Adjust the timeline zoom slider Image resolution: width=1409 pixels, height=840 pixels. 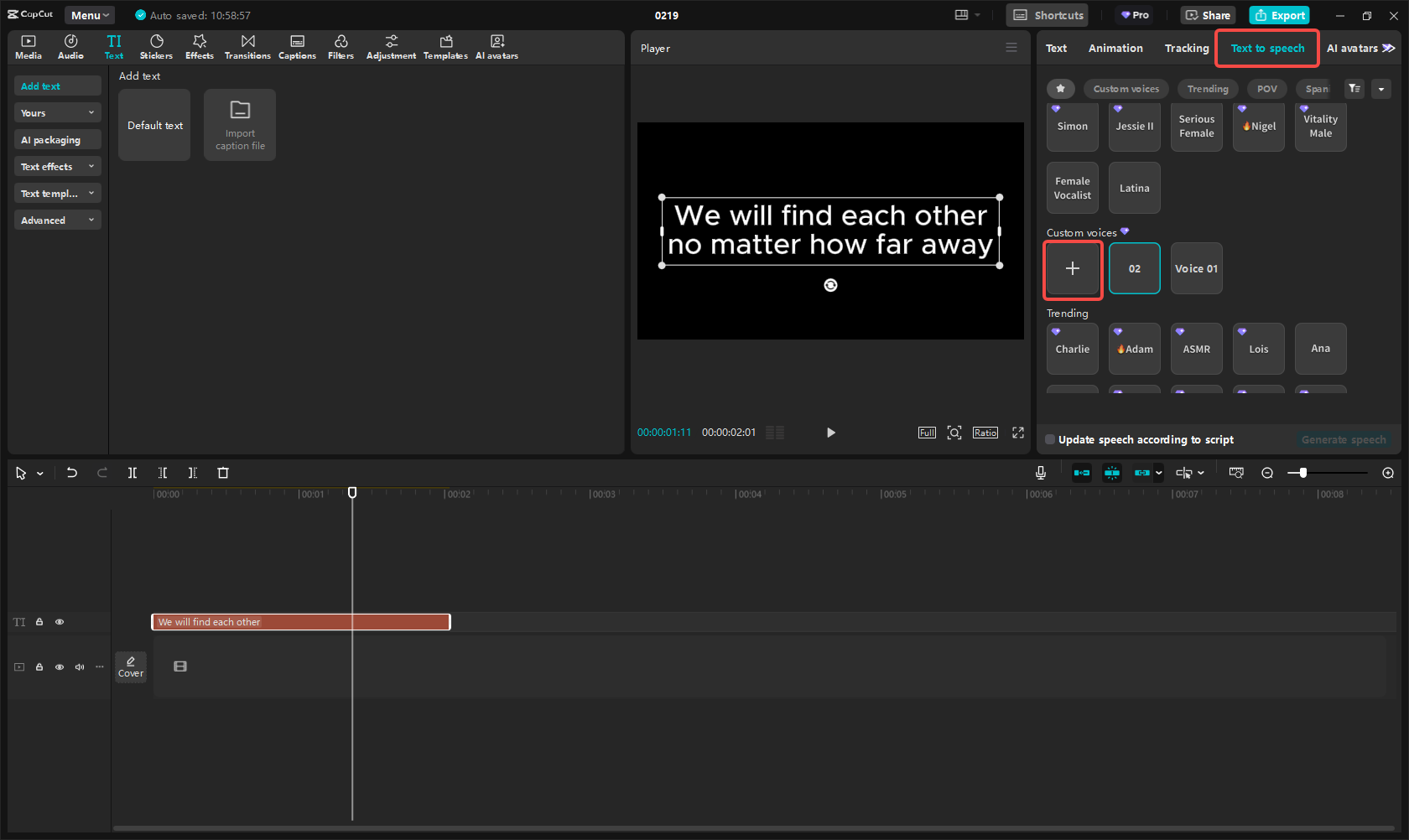pos(1303,473)
